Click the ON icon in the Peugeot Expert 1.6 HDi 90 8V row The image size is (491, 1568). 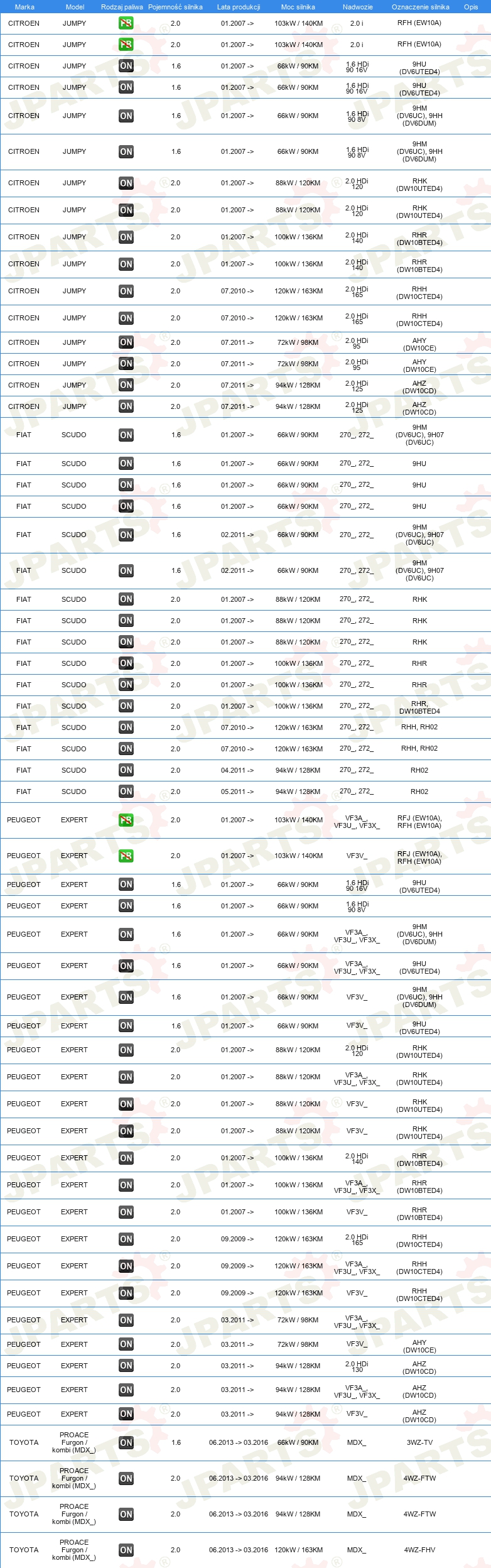126,906
